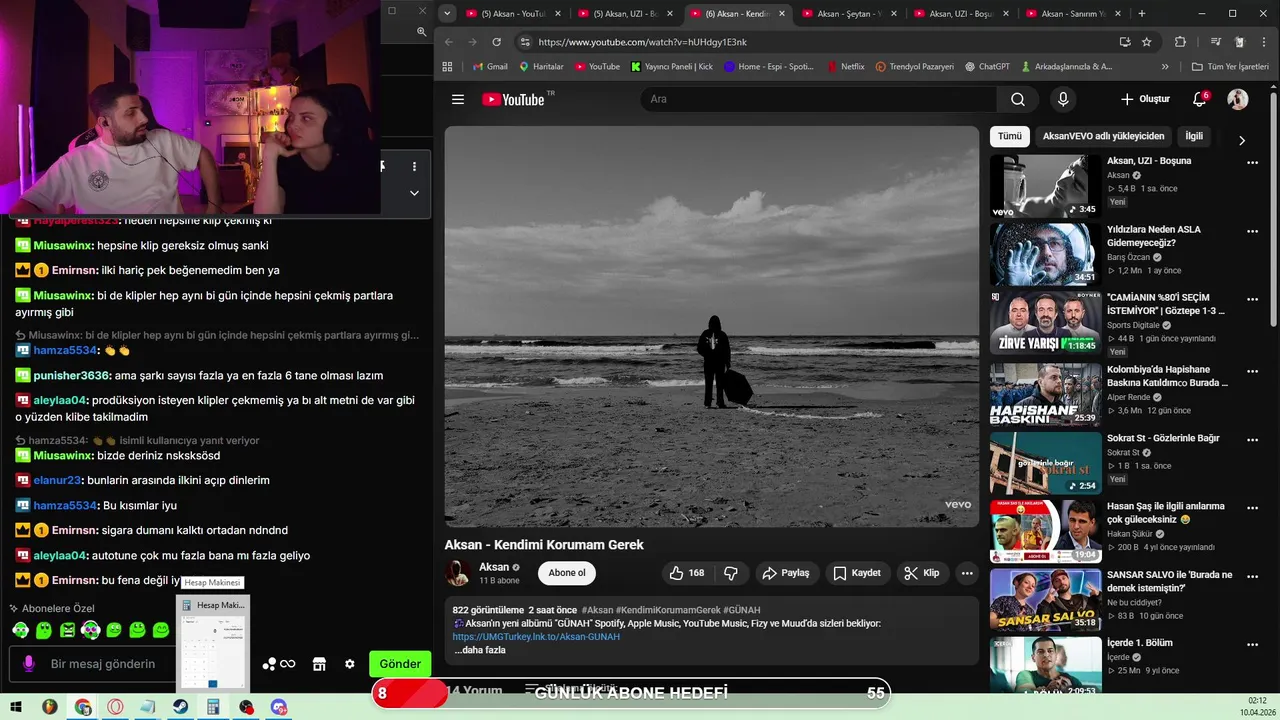
Task: Click the install app icon in address bar
Action: point(1125,42)
